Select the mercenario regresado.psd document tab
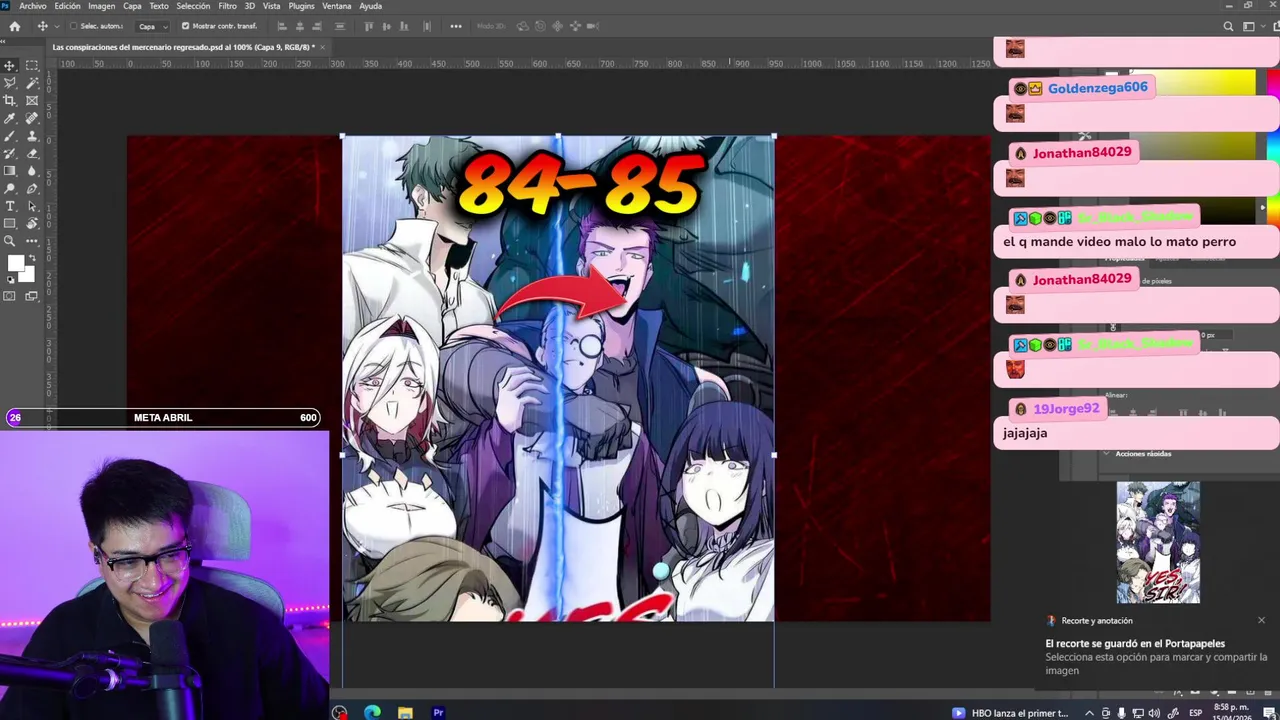Image resolution: width=1280 pixels, height=720 pixels. [x=183, y=47]
